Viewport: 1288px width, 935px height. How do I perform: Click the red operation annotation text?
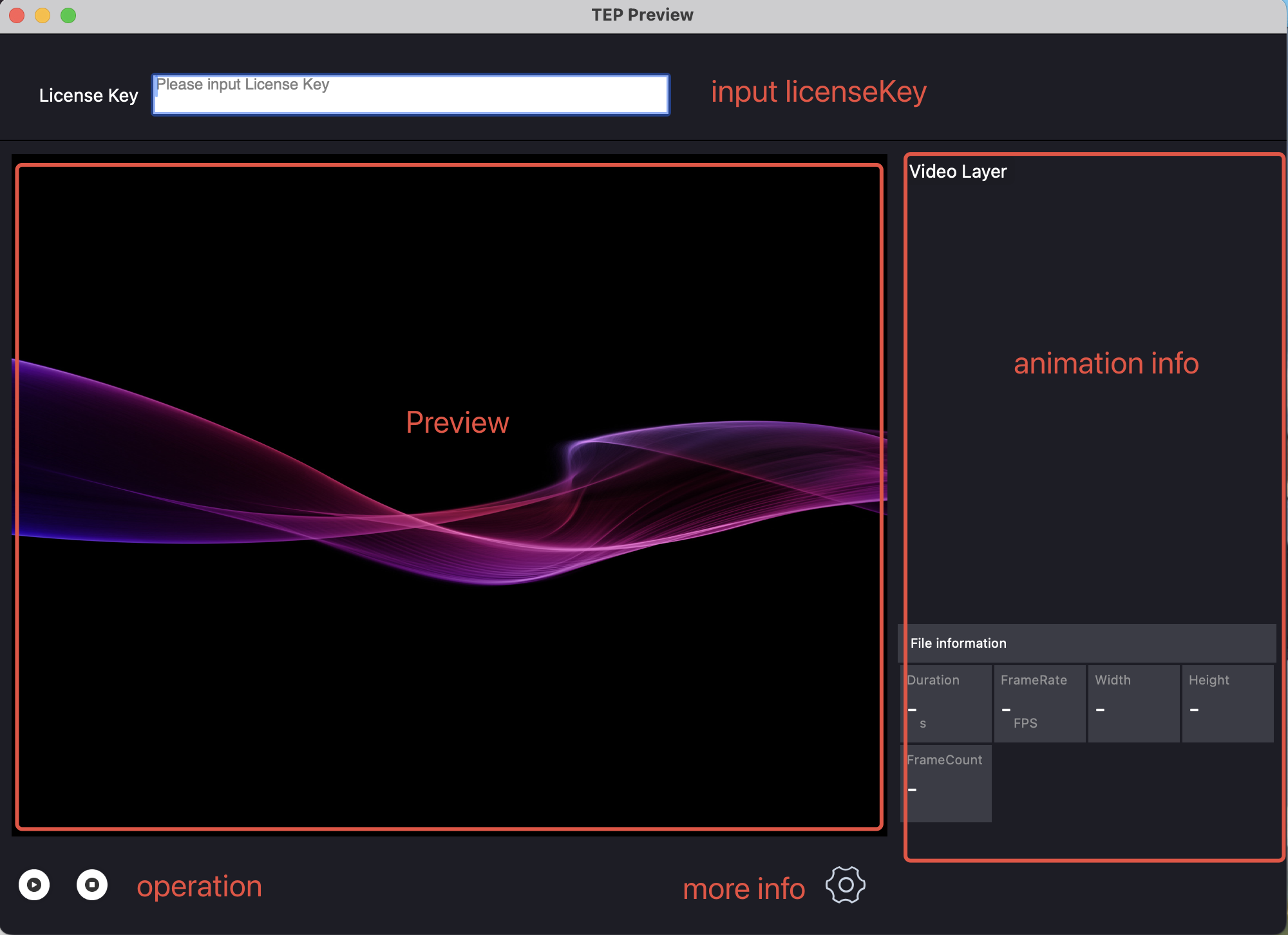coord(199,887)
